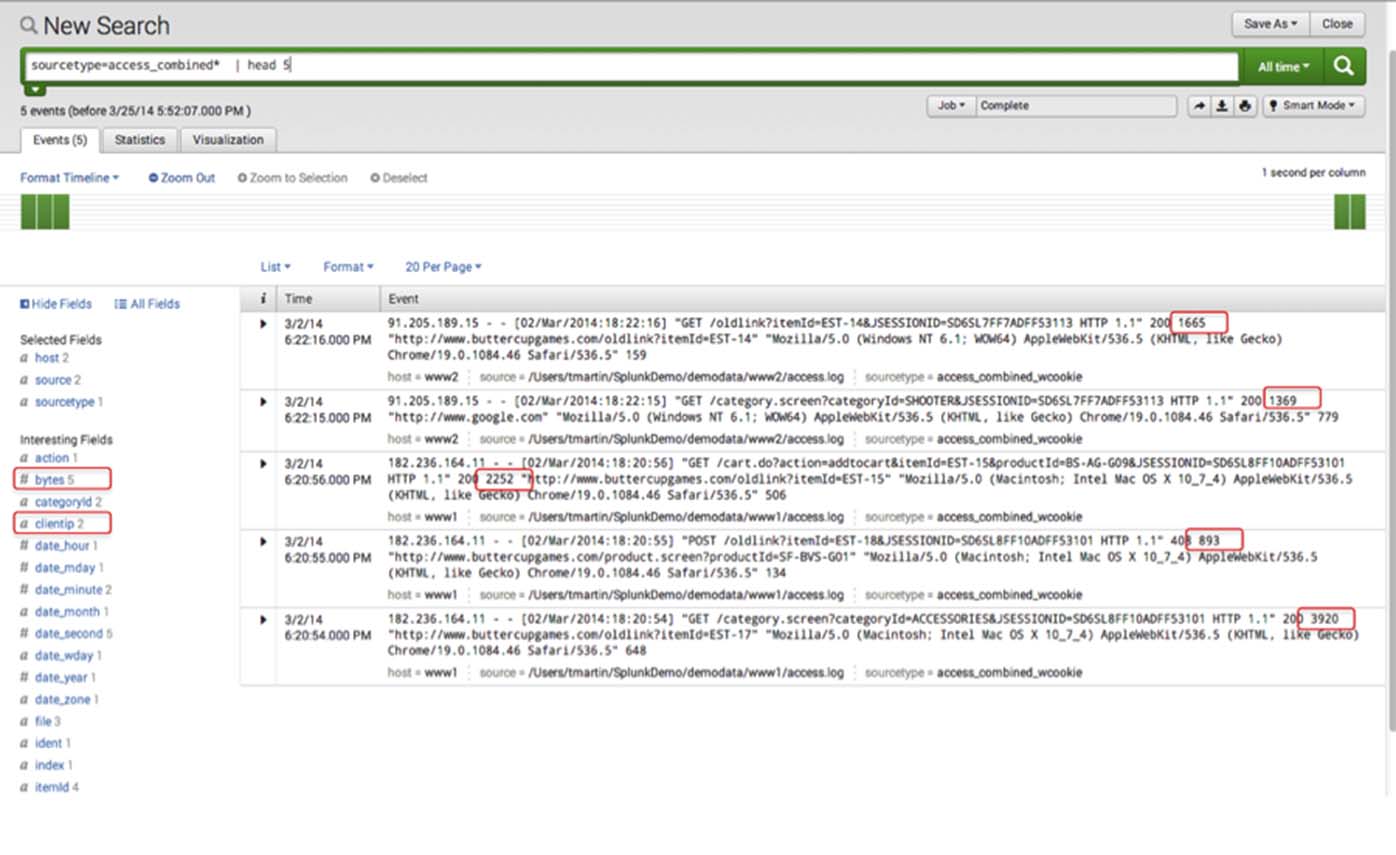The width and height of the screenshot is (1396, 855).
Task: Click the Print results icon
Action: 1244,106
